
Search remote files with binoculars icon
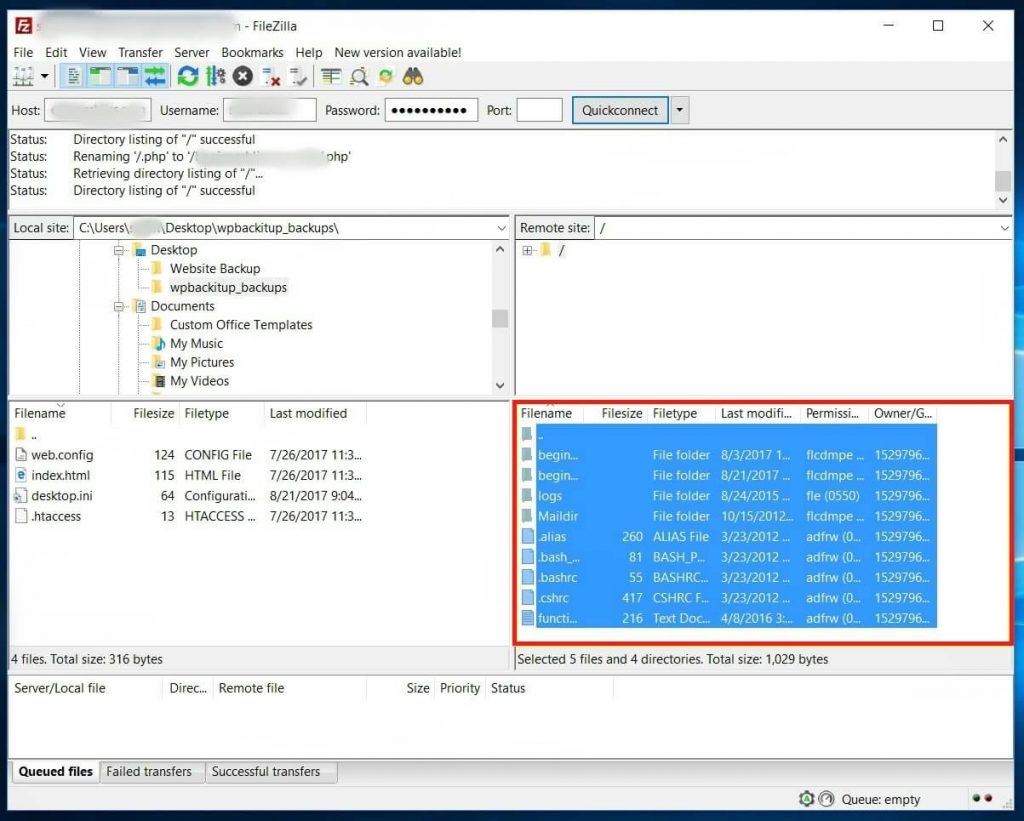[413, 77]
